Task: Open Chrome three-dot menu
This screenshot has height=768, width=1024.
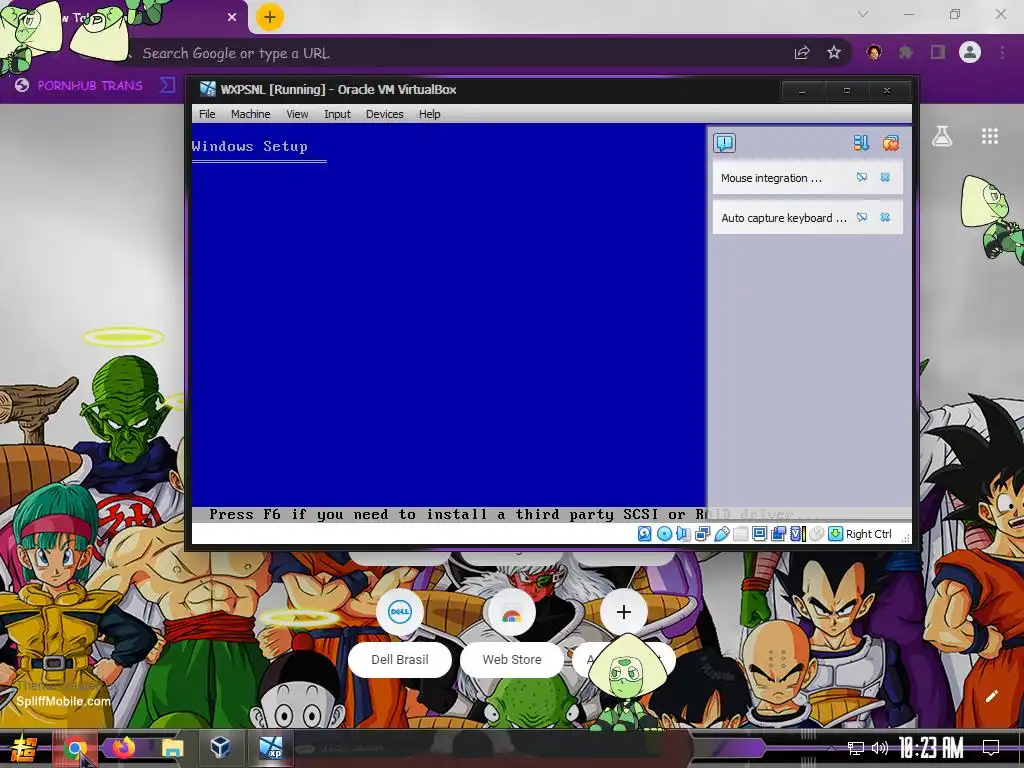Action: [1002, 52]
